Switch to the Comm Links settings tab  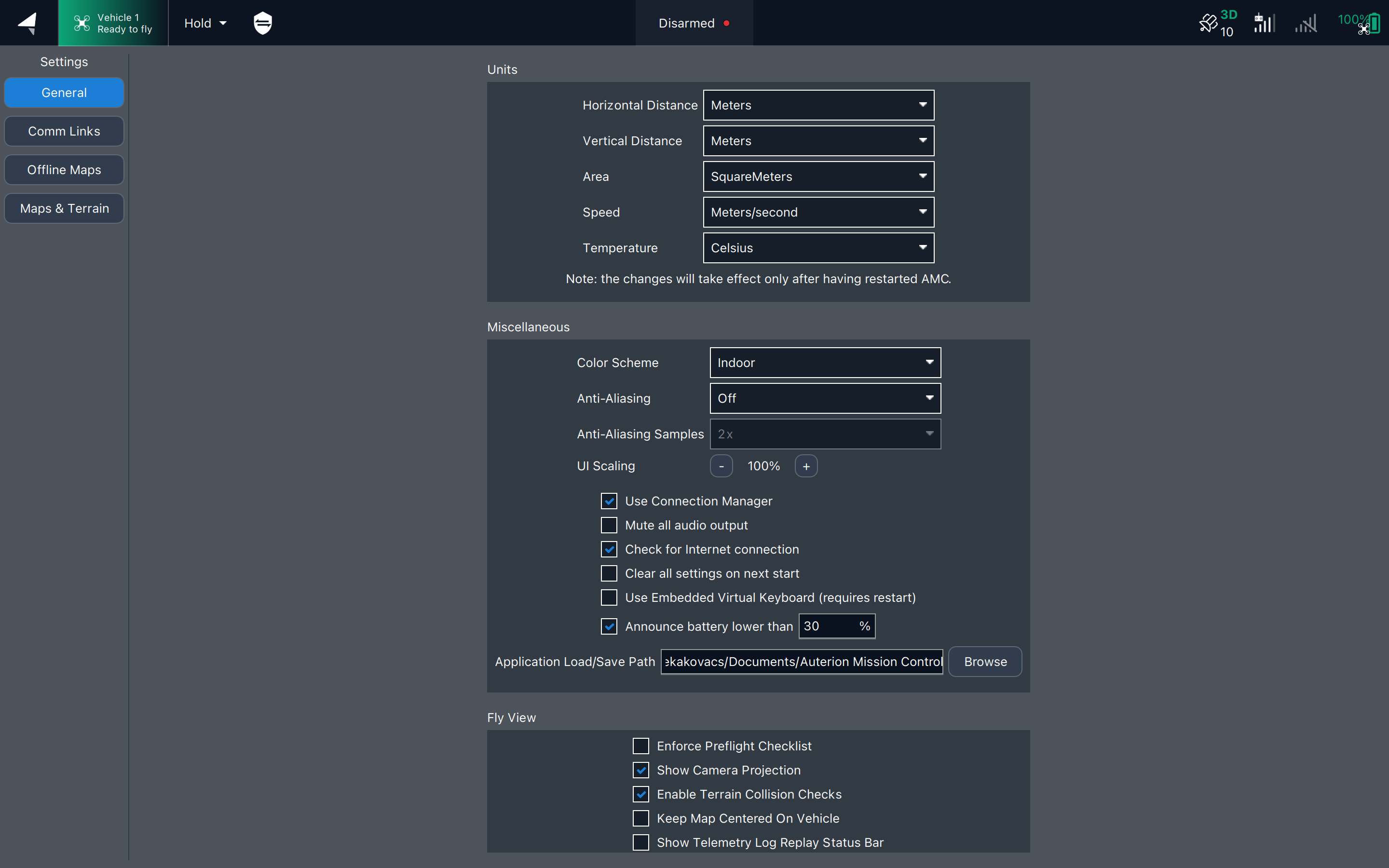point(64,132)
